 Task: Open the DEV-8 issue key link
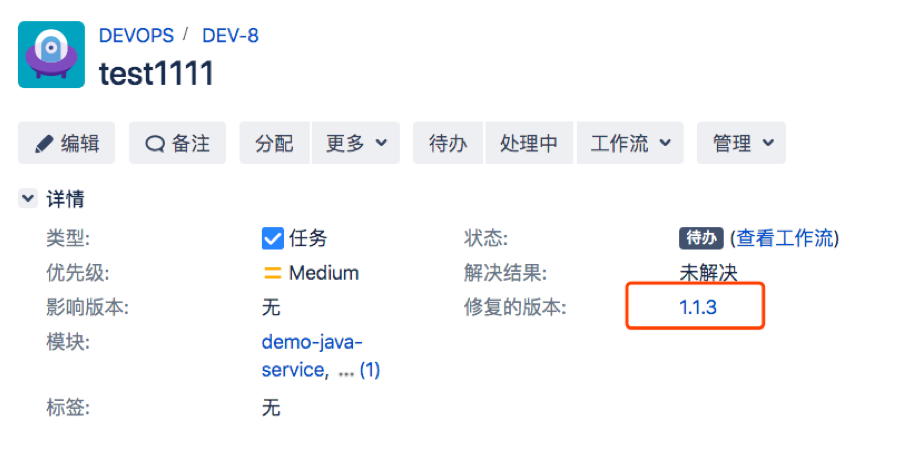(230, 36)
